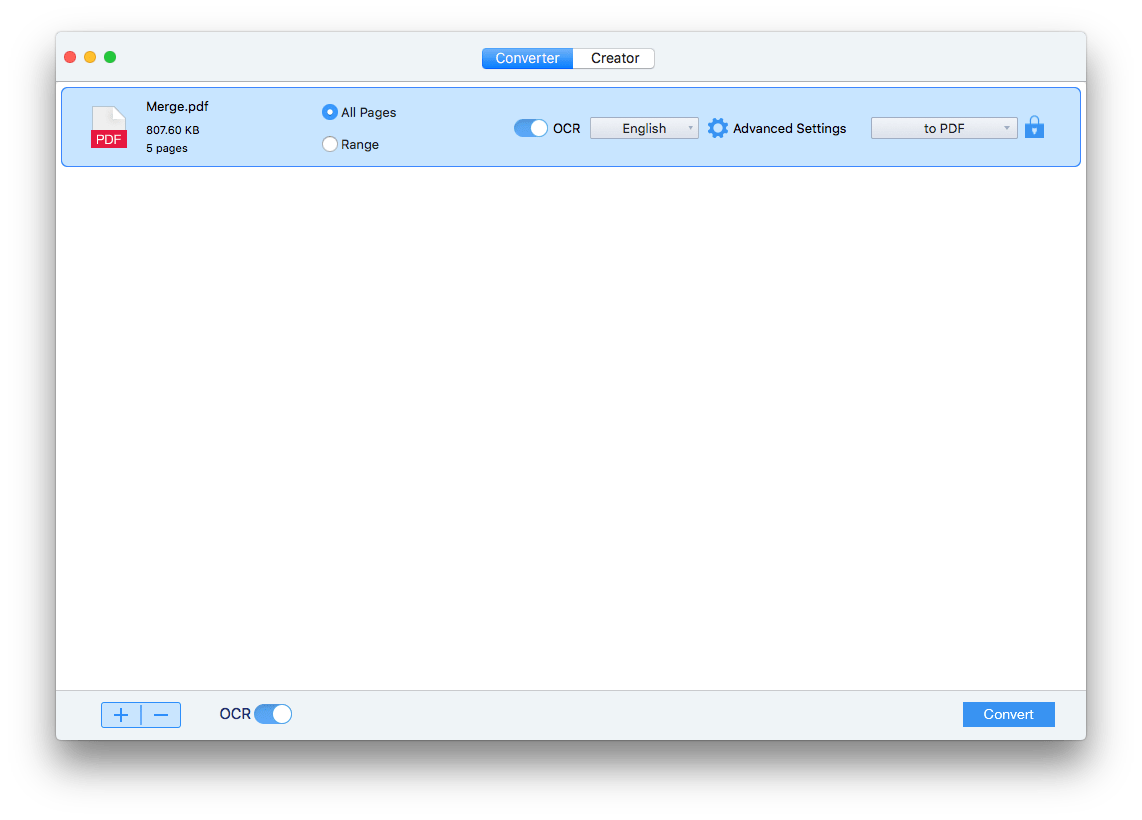The image size is (1142, 820).
Task: Minimize the window with the yellow button
Action: (x=90, y=57)
